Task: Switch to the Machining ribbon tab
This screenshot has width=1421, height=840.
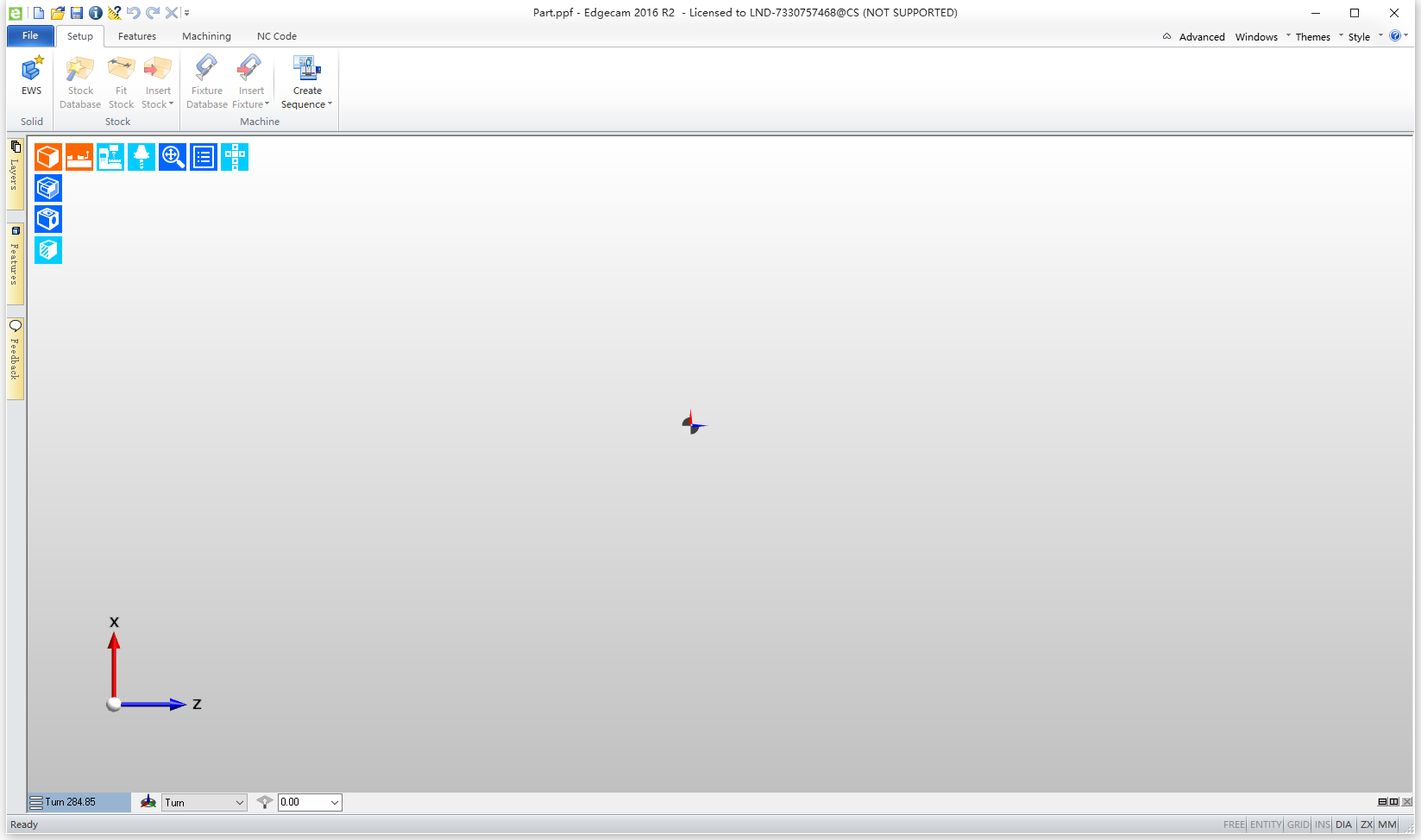Action: 206,36
